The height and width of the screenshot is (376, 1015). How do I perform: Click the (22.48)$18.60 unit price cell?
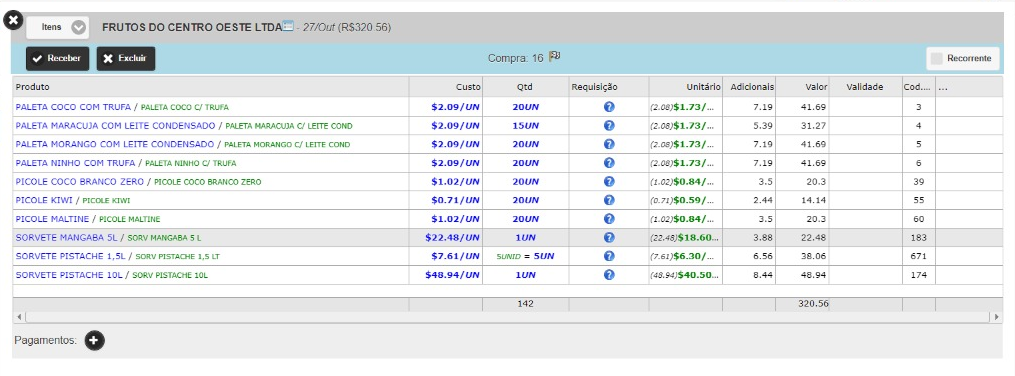point(686,238)
